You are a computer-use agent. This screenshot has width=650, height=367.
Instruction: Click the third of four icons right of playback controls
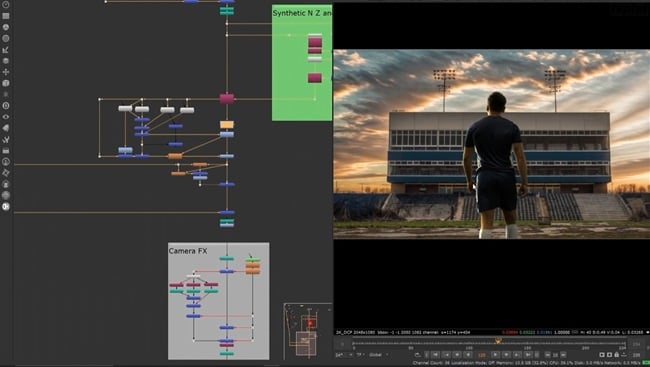click(616, 355)
